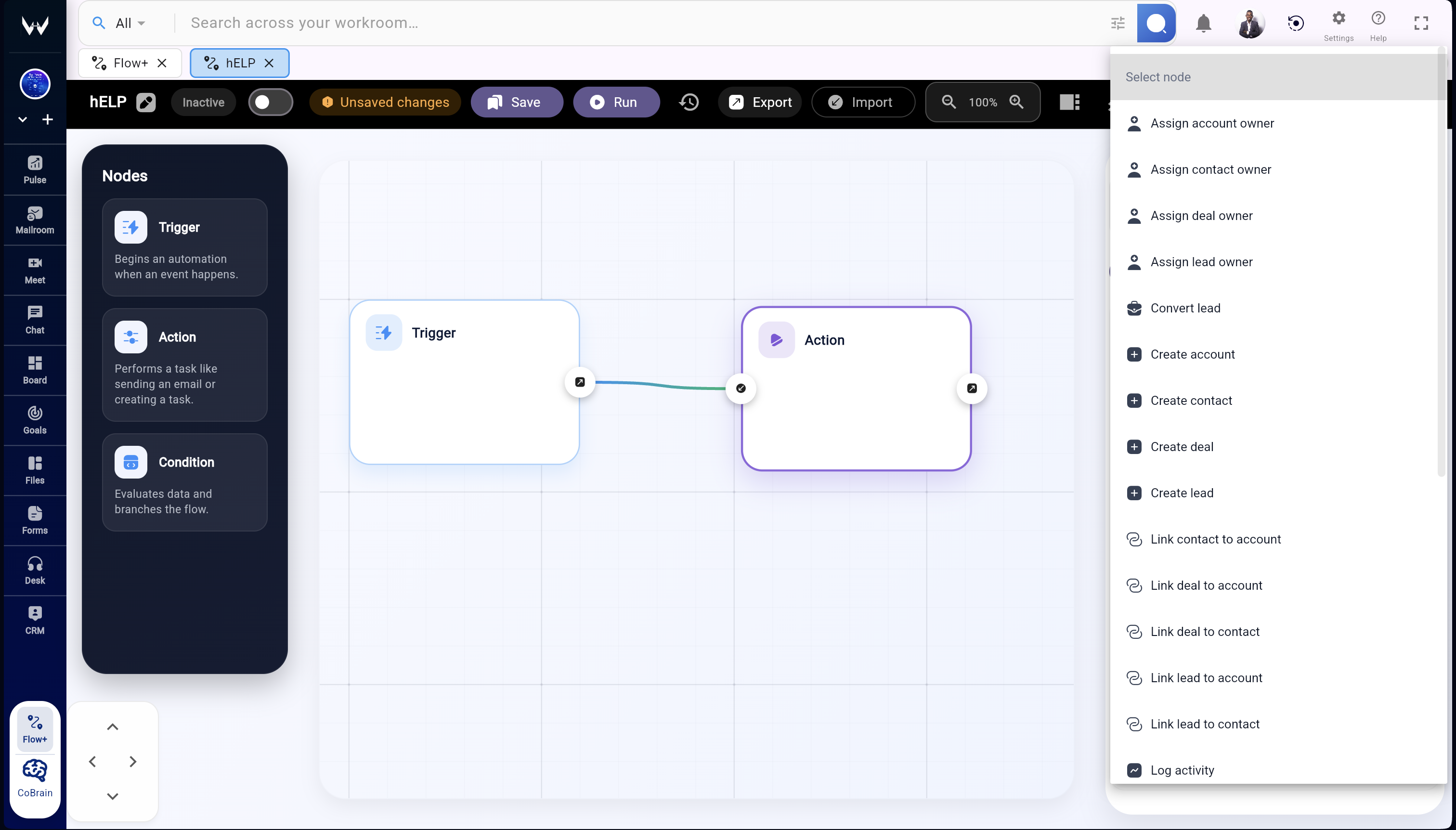The height and width of the screenshot is (830, 1456).
Task: Enter fullscreen mode from the top bar
Action: click(1421, 23)
